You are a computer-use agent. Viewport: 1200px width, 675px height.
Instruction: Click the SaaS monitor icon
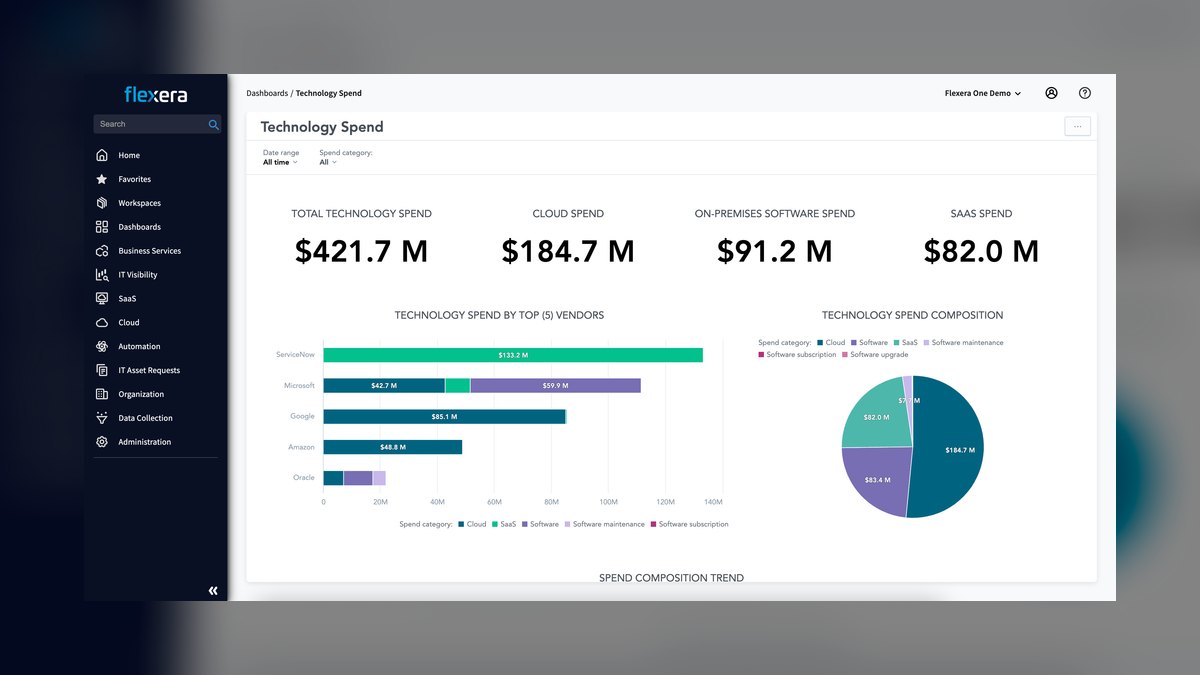102,299
